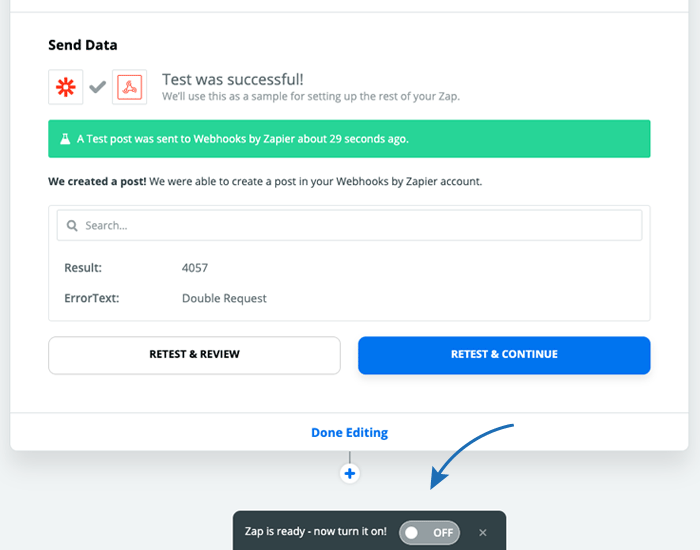This screenshot has width=700, height=550.
Task: Click the magnifier icon in the search box
Action: click(x=72, y=225)
